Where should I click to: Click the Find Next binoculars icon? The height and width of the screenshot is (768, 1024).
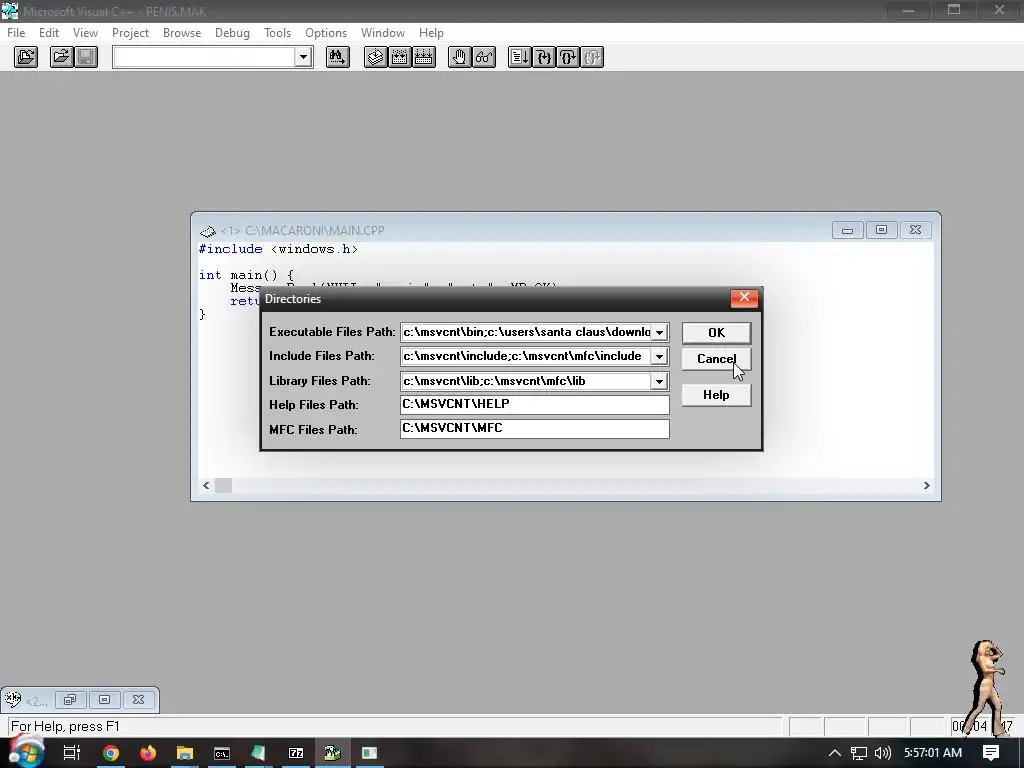coord(338,57)
